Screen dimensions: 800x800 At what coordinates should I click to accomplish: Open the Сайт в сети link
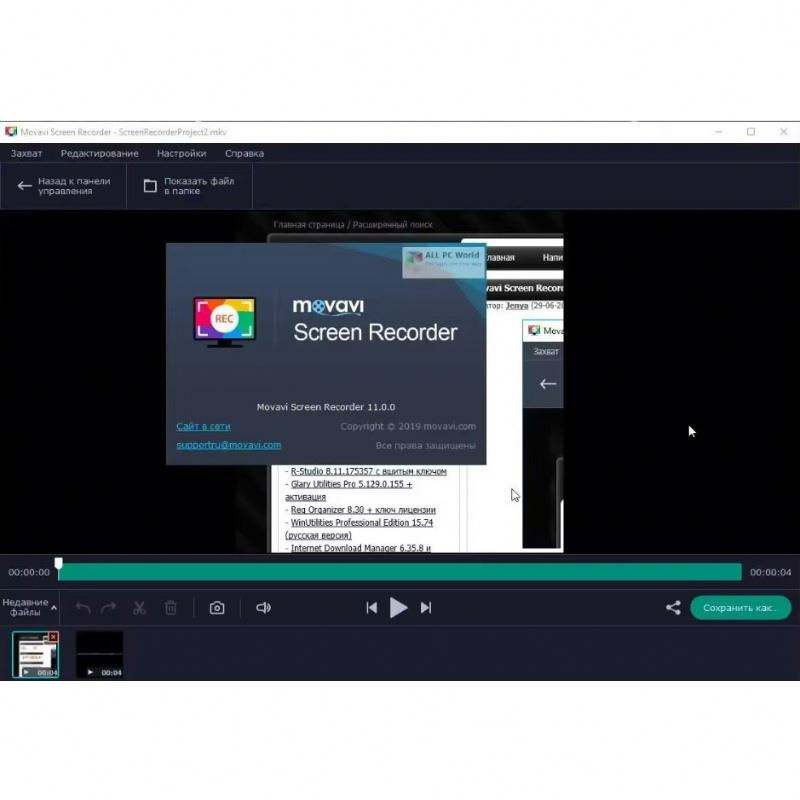(204, 427)
